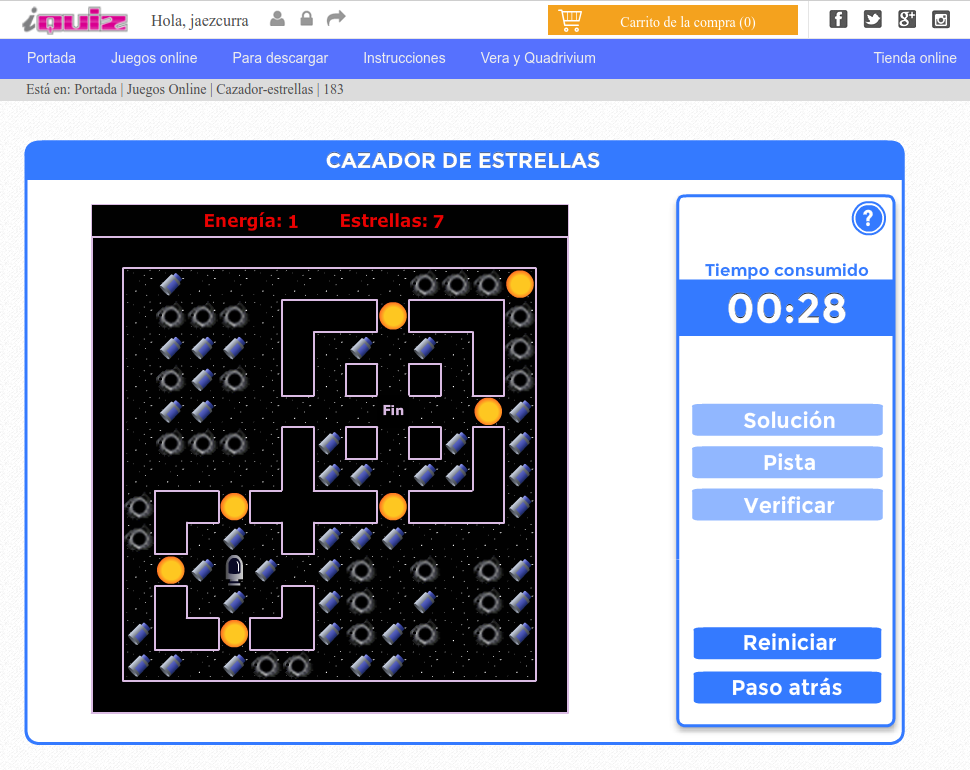Open the Twitter icon
Screen dimensions: 970x770
pyautogui.click(x=872, y=20)
